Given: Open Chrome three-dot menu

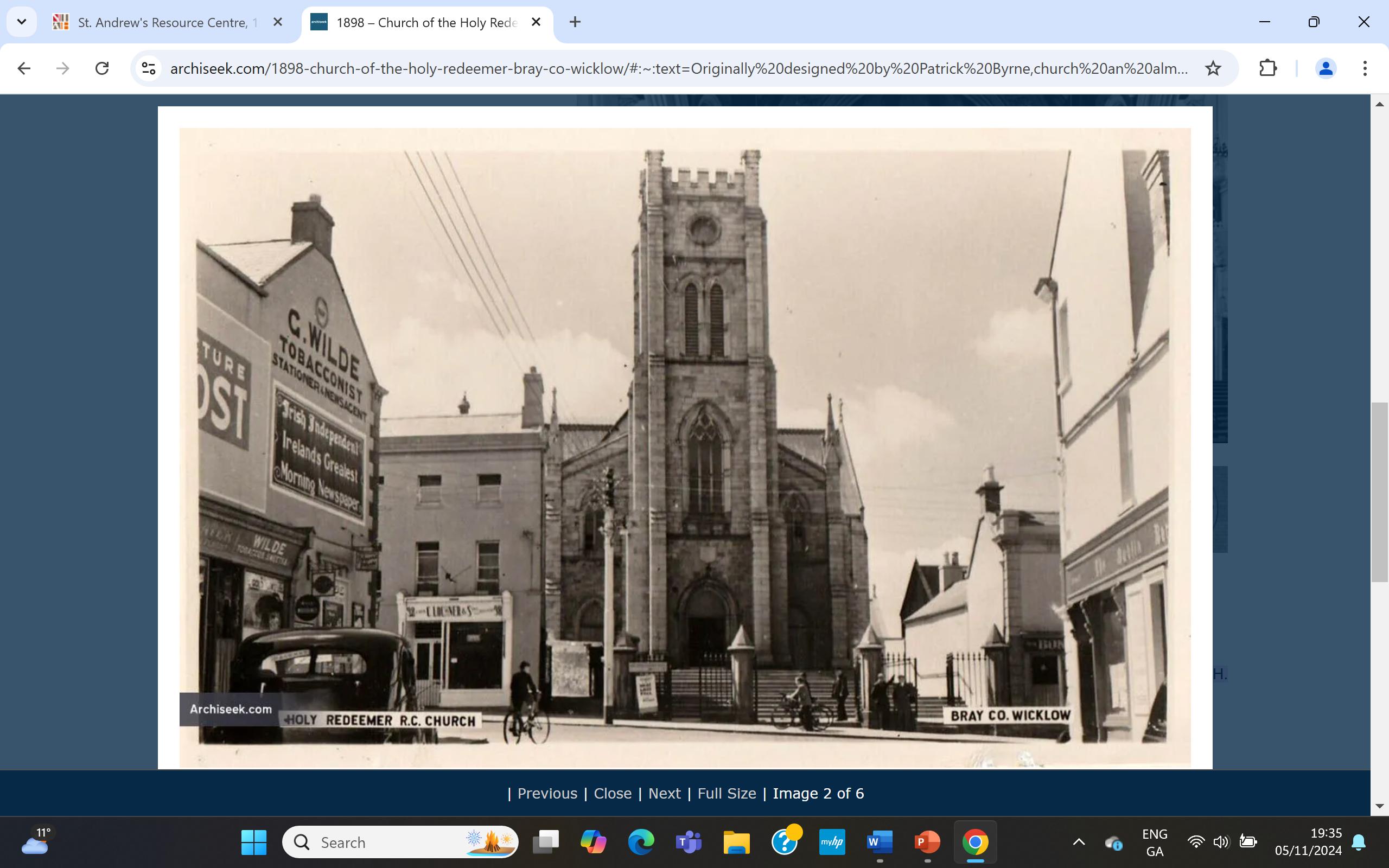Looking at the screenshot, I should click(x=1365, y=68).
